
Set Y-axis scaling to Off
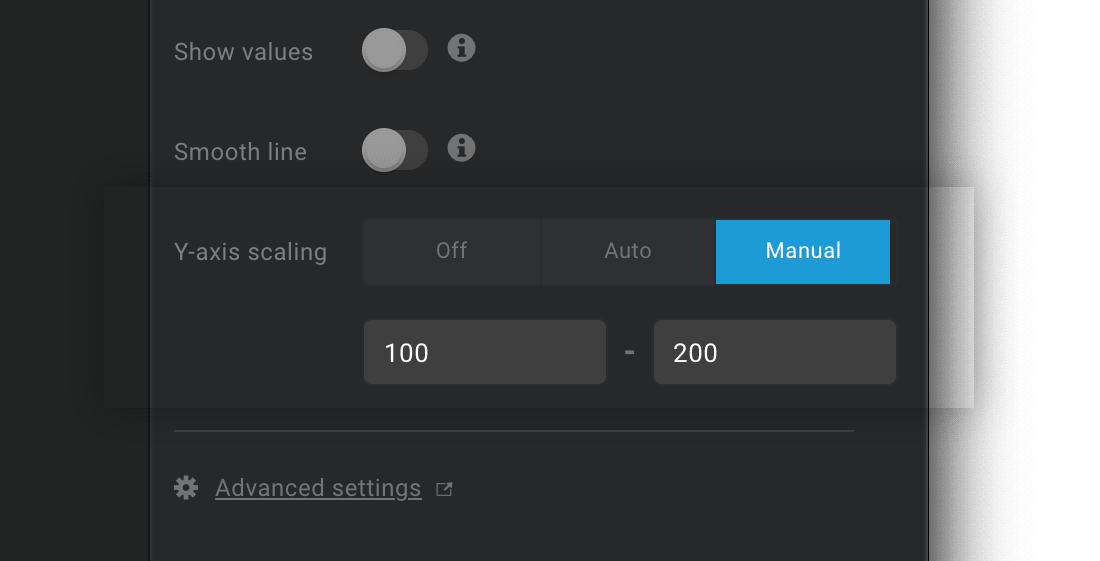click(x=452, y=252)
